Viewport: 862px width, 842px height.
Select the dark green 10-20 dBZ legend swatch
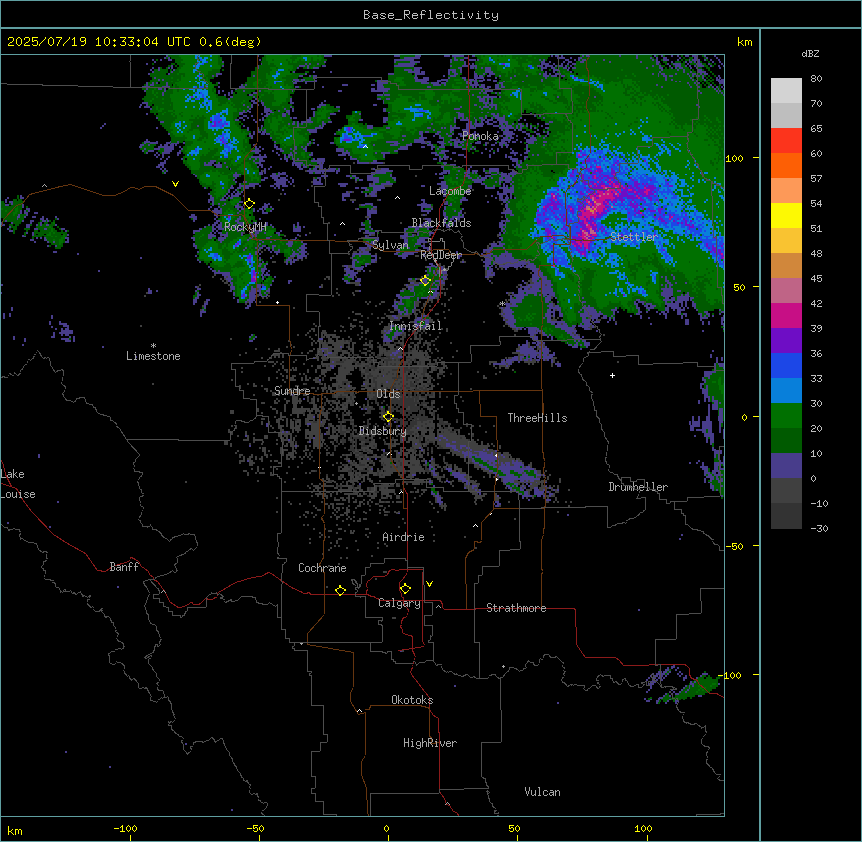coord(786,441)
